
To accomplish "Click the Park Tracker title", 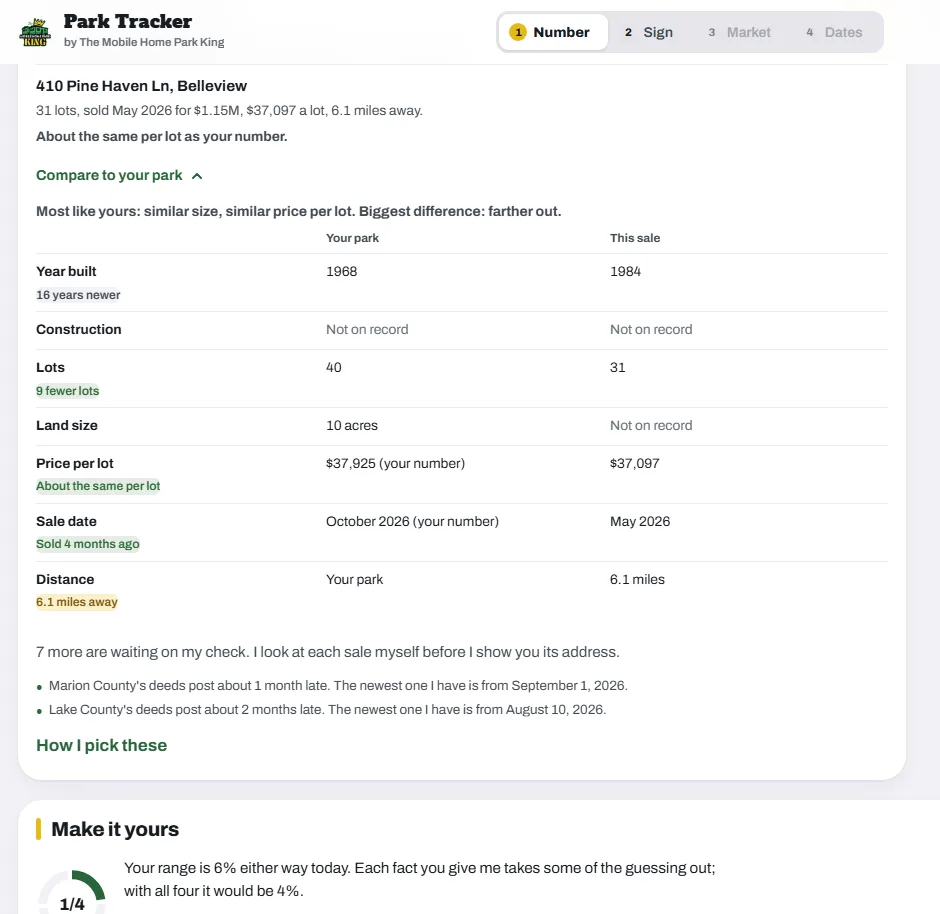I will tap(128, 21).
